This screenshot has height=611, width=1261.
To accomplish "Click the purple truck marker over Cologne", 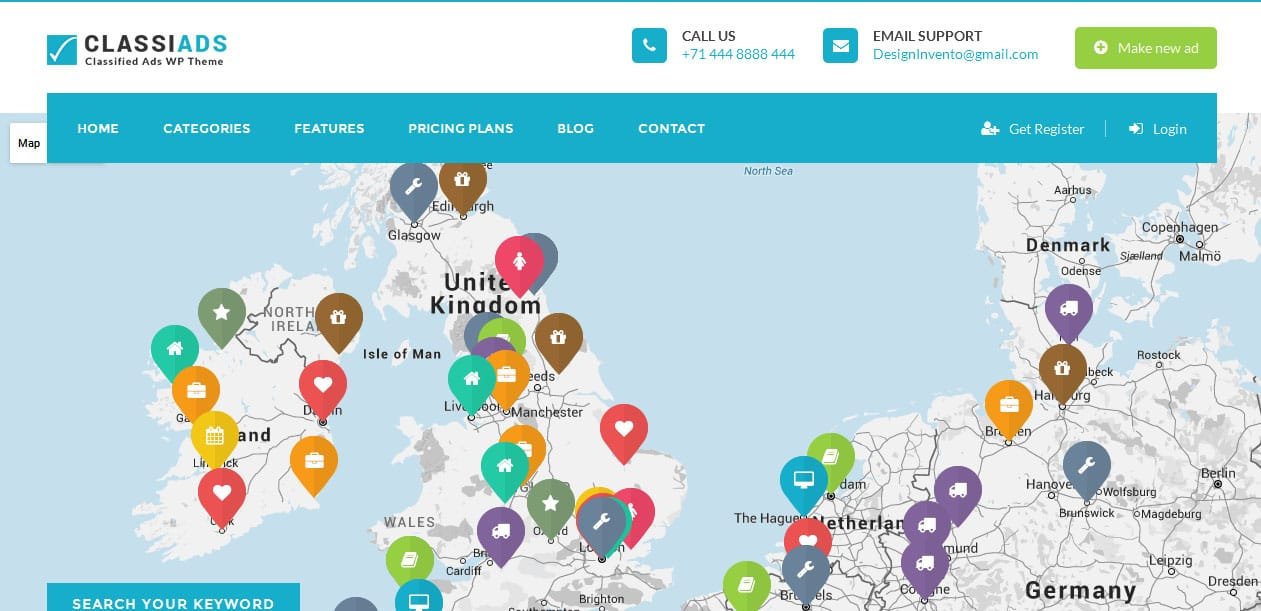I will [924, 568].
